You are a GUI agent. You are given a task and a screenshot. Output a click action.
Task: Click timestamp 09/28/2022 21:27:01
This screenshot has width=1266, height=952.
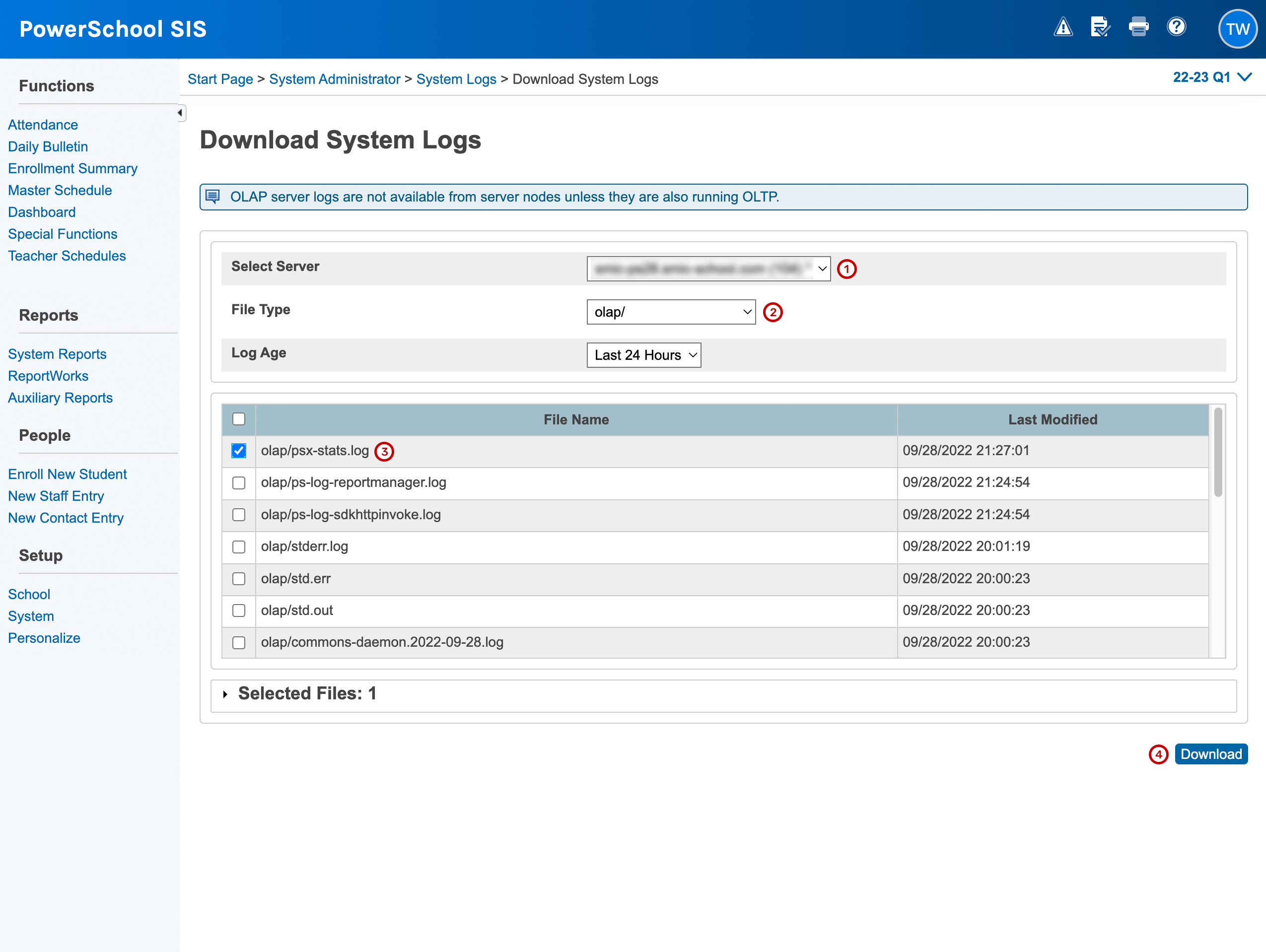tap(966, 451)
